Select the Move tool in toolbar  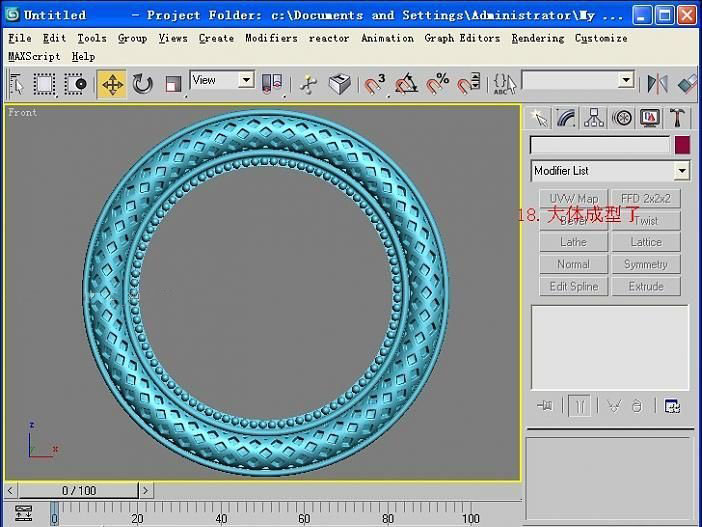point(112,84)
